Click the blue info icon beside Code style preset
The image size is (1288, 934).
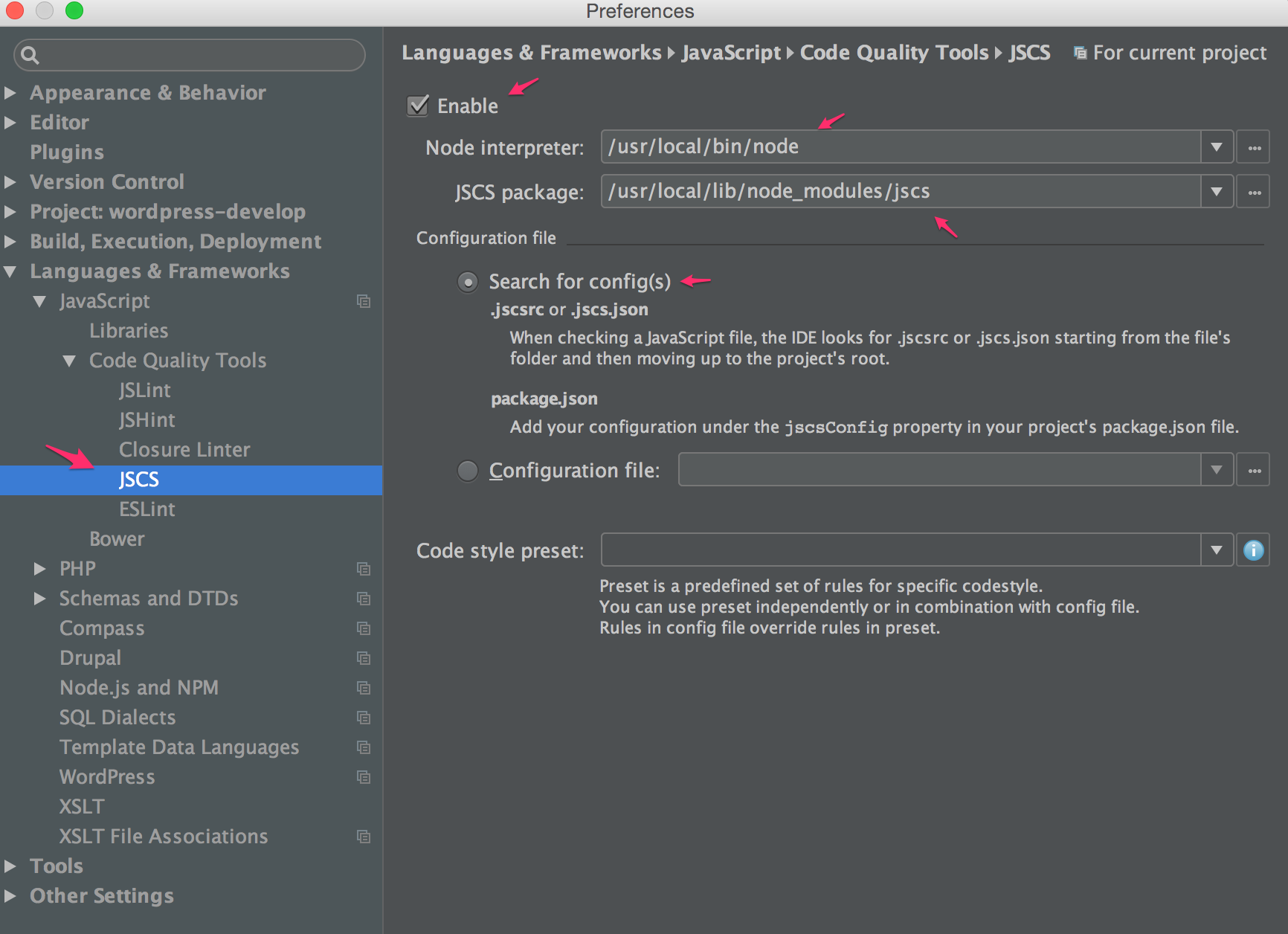(x=1253, y=550)
